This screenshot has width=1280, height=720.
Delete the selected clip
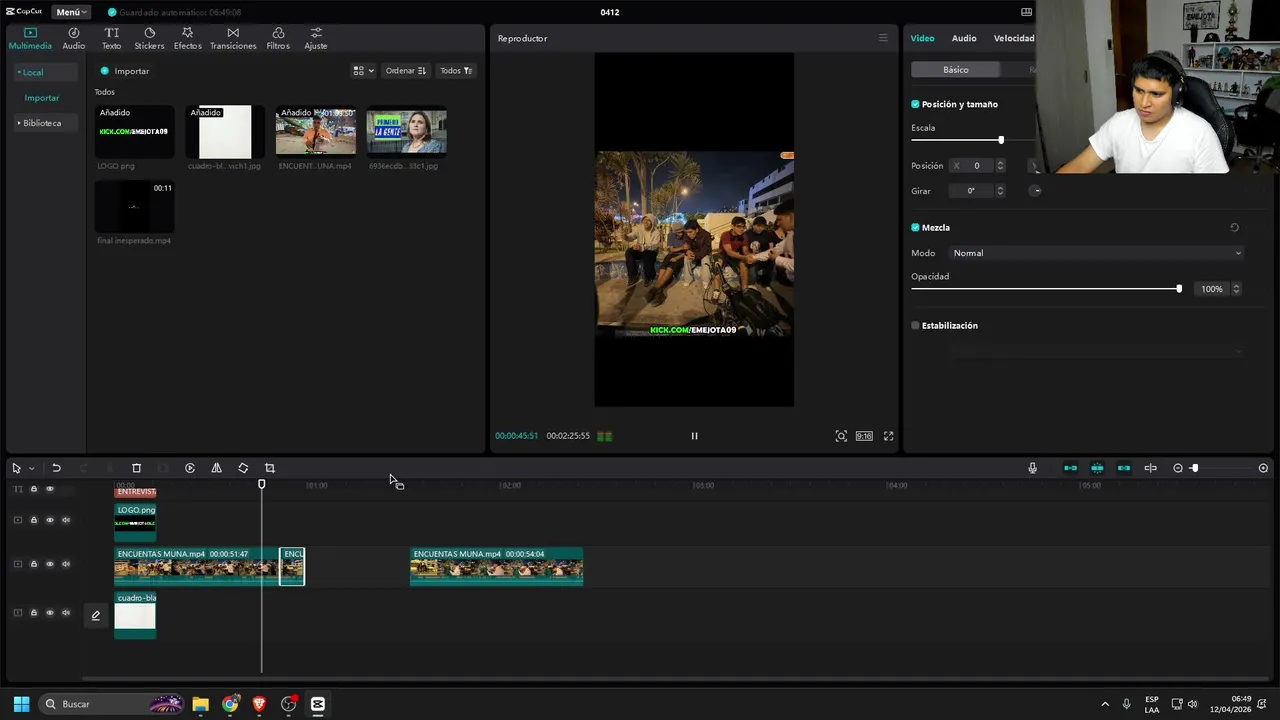(x=136, y=468)
